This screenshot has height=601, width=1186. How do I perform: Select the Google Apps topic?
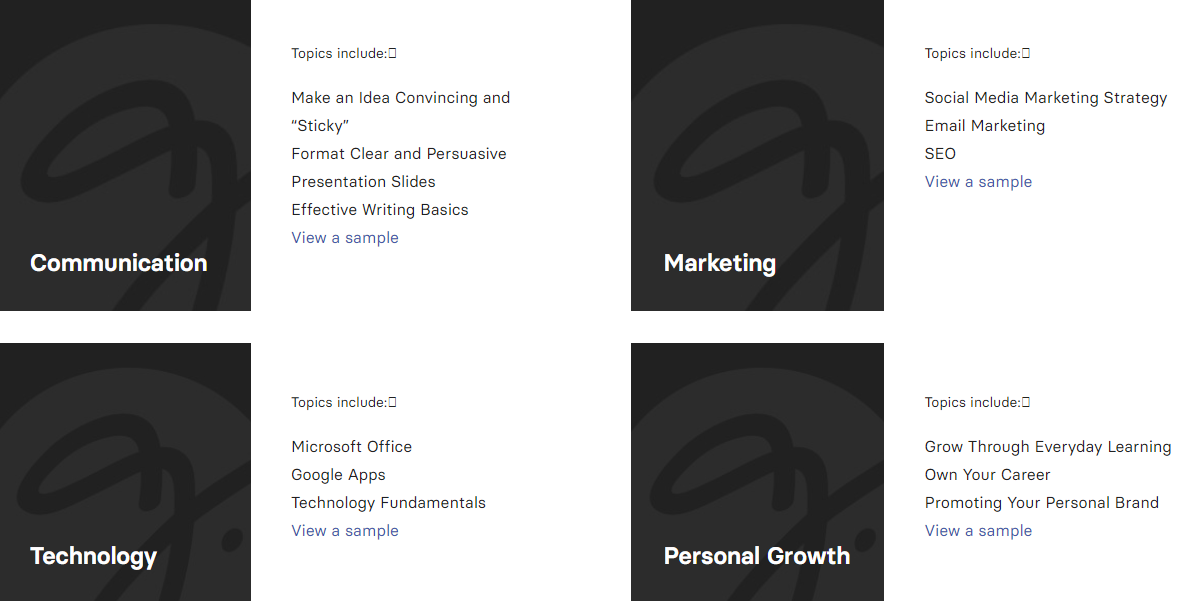pyautogui.click(x=338, y=475)
